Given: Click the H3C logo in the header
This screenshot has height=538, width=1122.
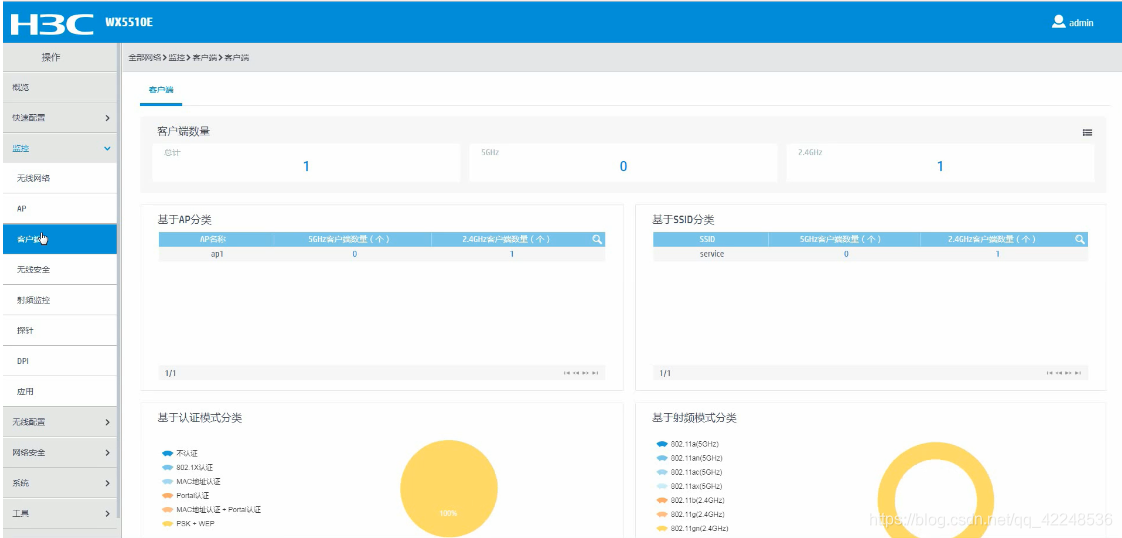Looking at the screenshot, I should [52, 22].
